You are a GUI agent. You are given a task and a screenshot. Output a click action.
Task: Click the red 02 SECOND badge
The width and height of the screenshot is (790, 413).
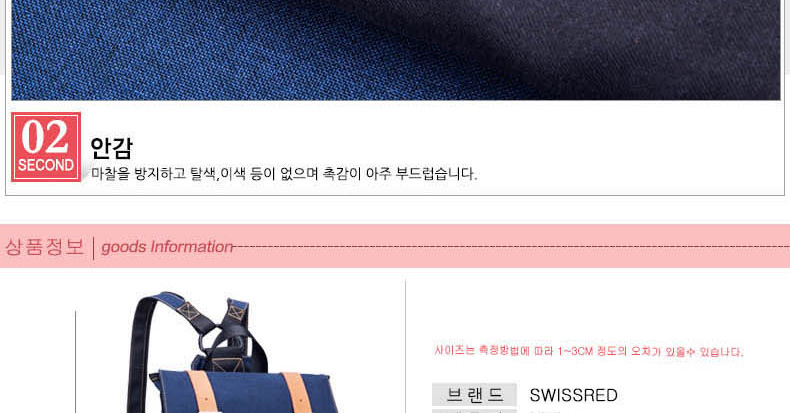pos(46,147)
